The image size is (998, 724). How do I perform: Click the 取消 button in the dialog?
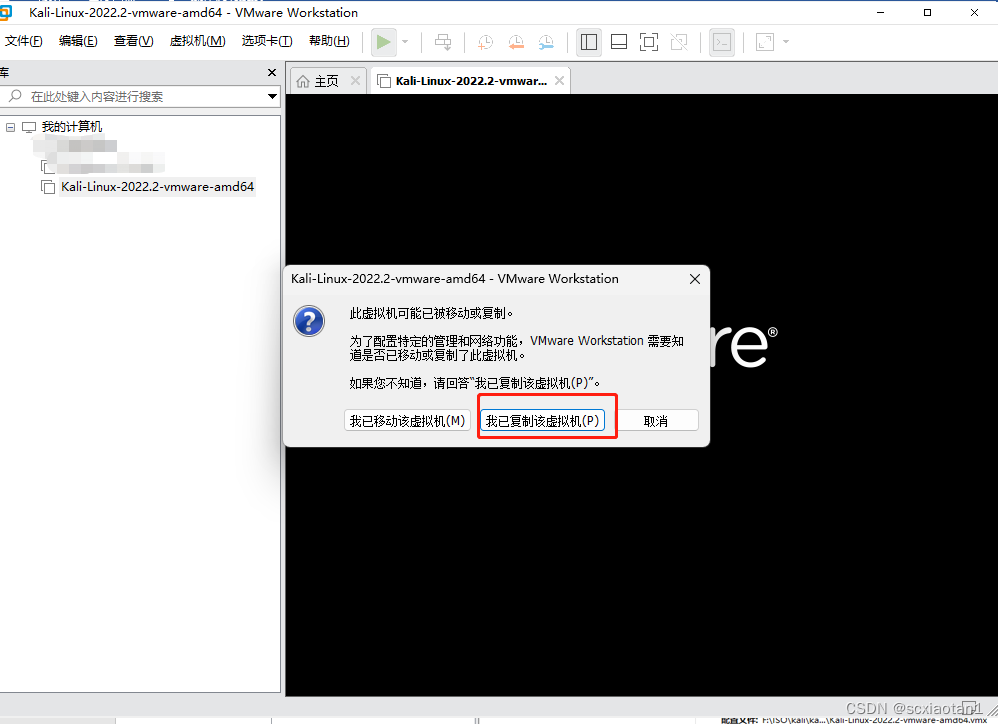click(x=656, y=421)
